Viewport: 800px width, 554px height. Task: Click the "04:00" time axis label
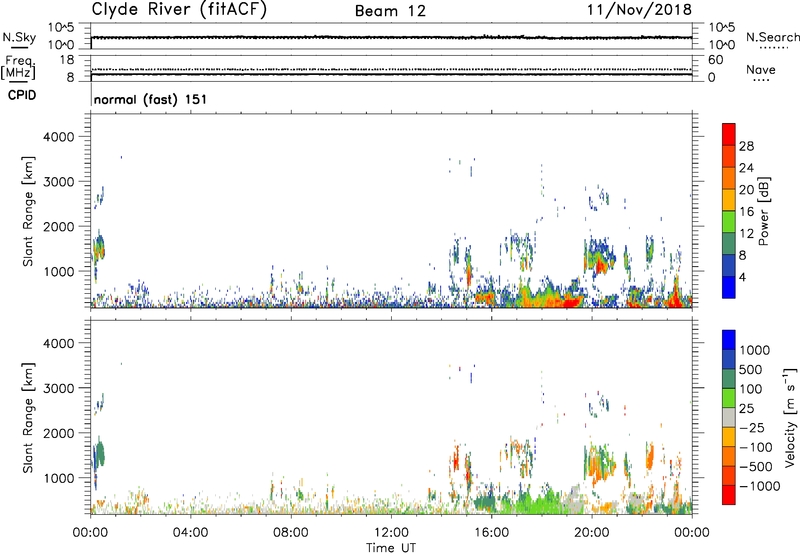click(190, 533)
